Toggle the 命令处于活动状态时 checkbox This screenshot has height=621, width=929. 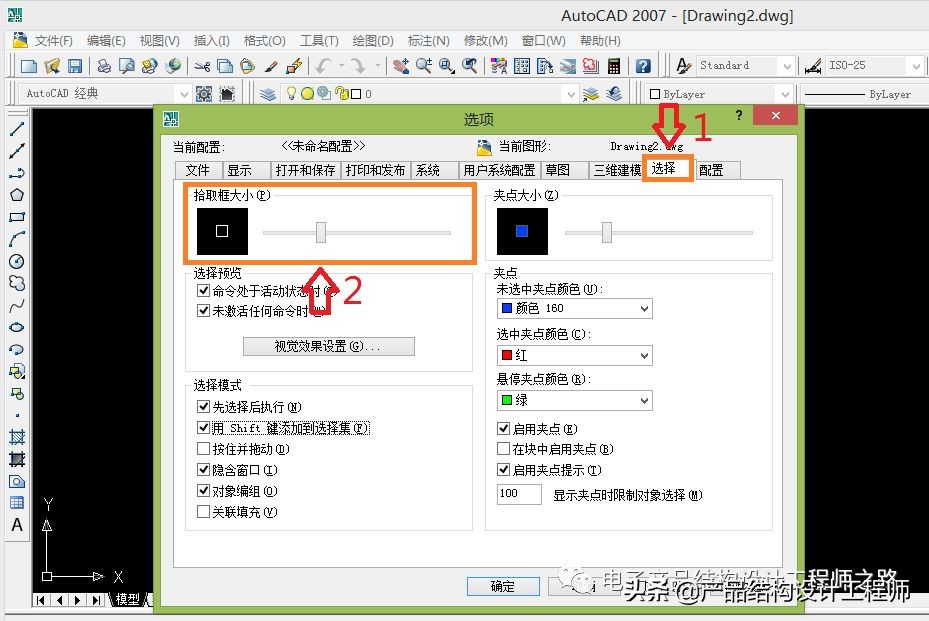click(203, 290)
